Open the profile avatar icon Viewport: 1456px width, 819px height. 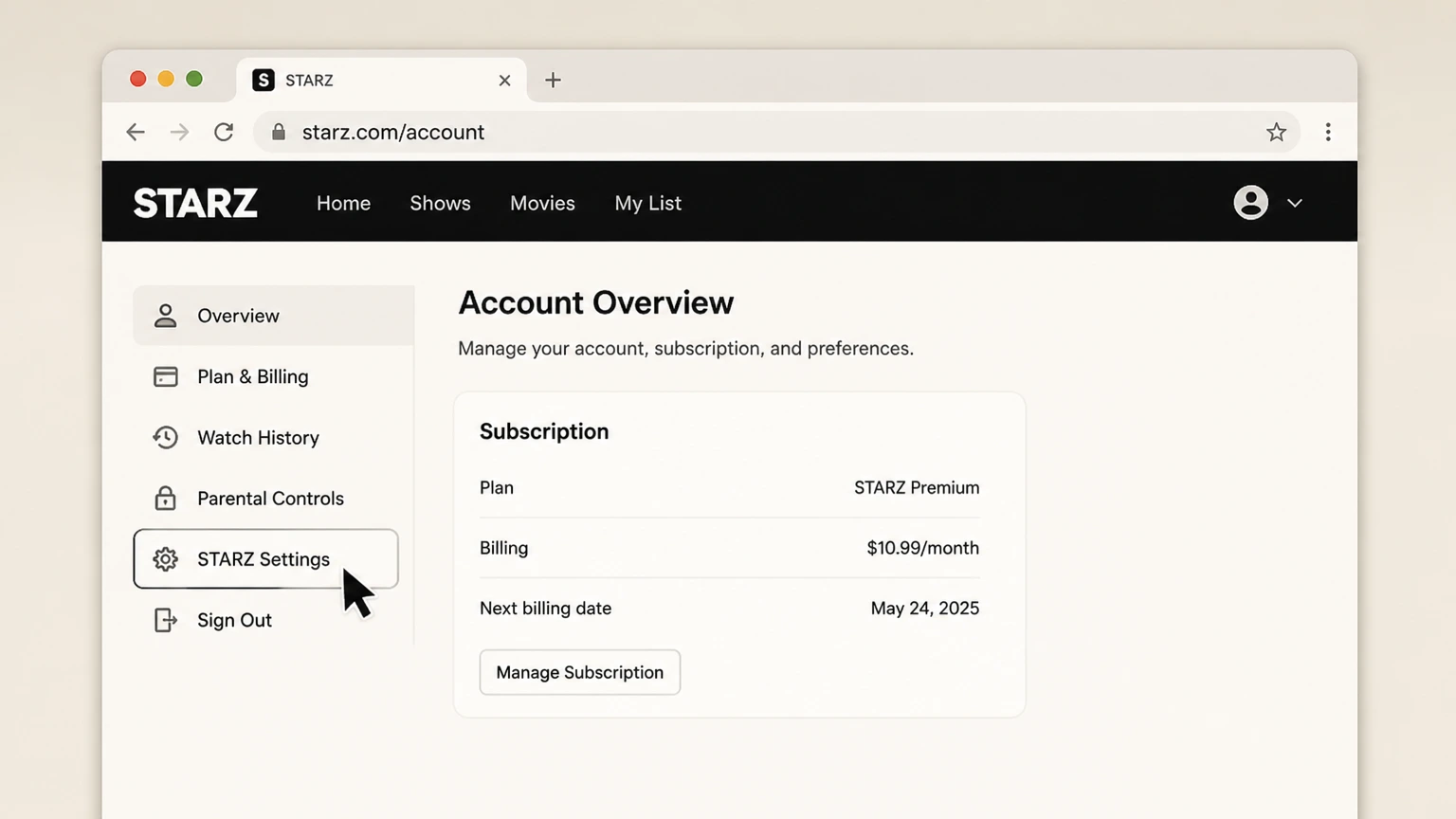coord(1250,202)
